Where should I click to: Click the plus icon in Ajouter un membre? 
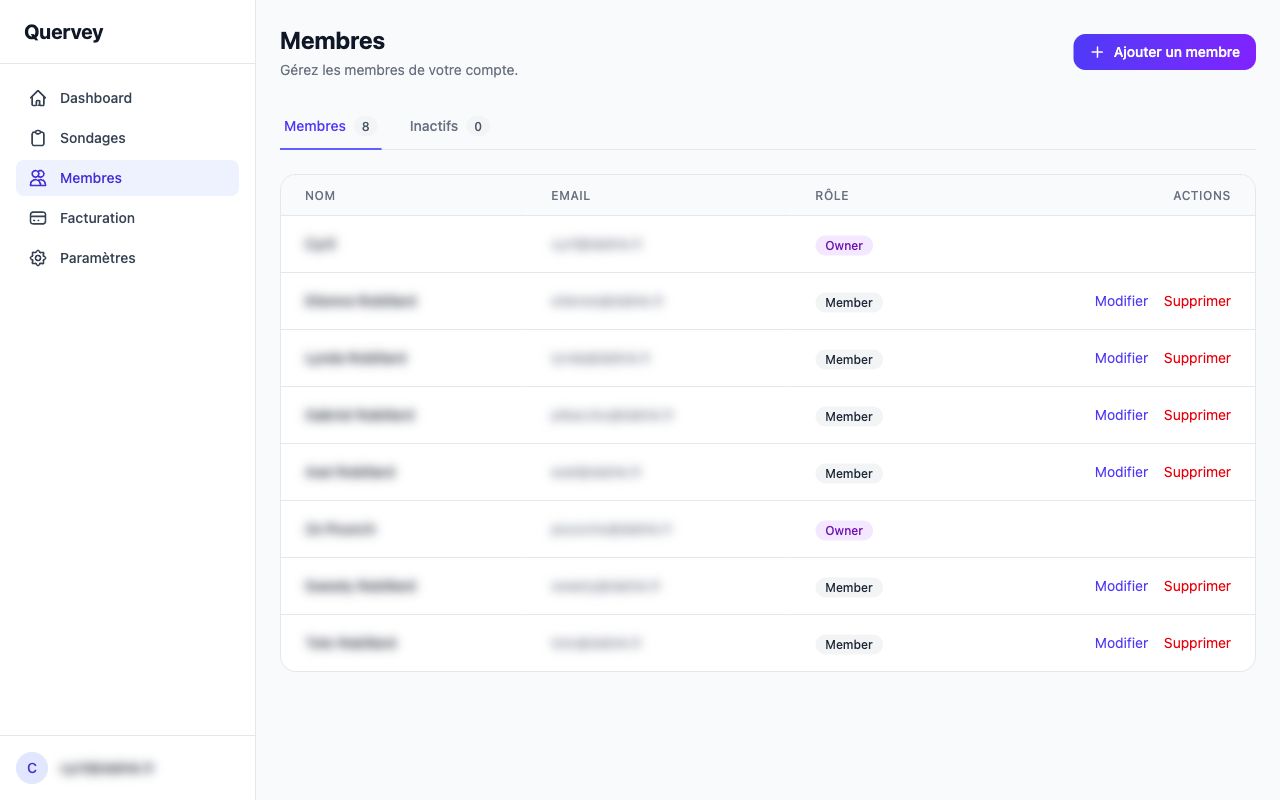tap(1097, 52)
